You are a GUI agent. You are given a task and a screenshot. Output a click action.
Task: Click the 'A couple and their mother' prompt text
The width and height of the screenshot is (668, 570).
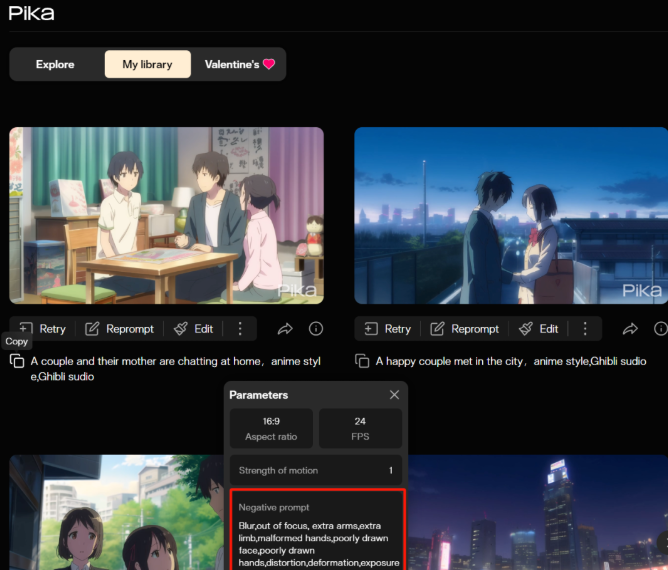click(176, 368)
